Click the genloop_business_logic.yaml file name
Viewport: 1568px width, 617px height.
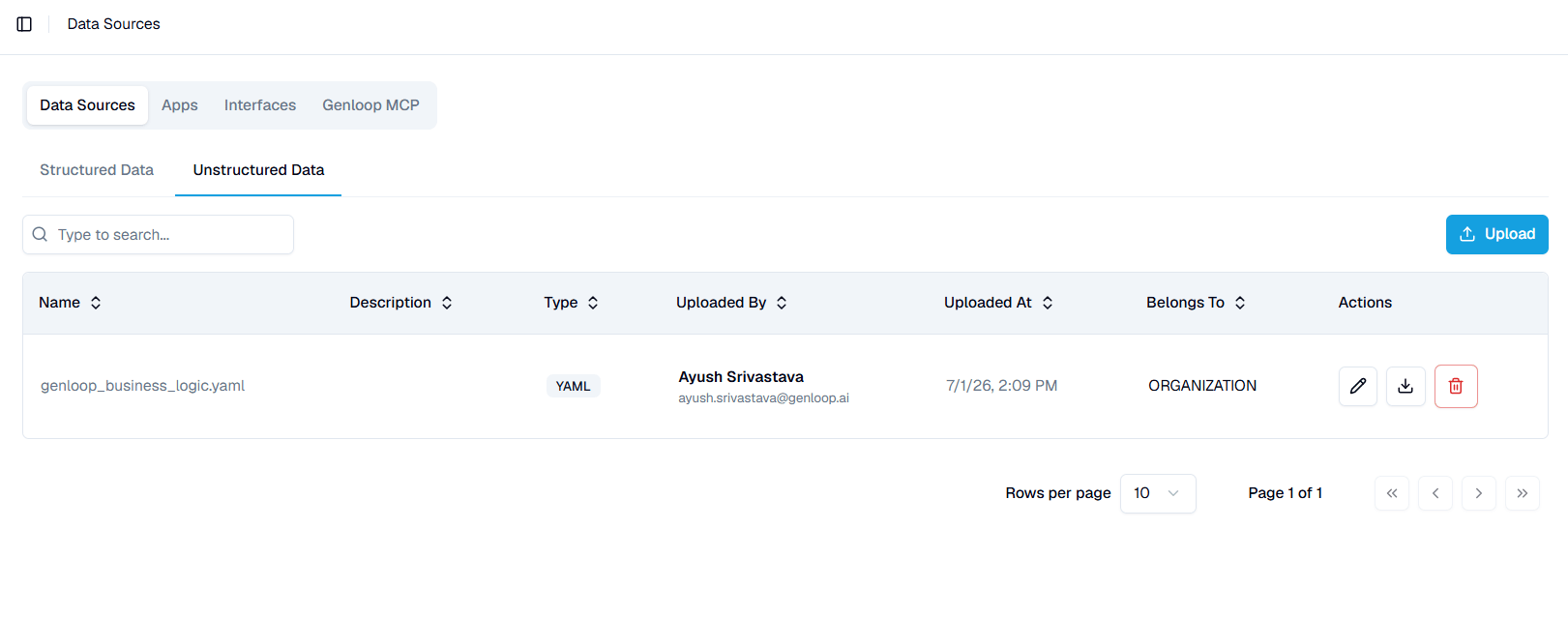pos(142,386)
